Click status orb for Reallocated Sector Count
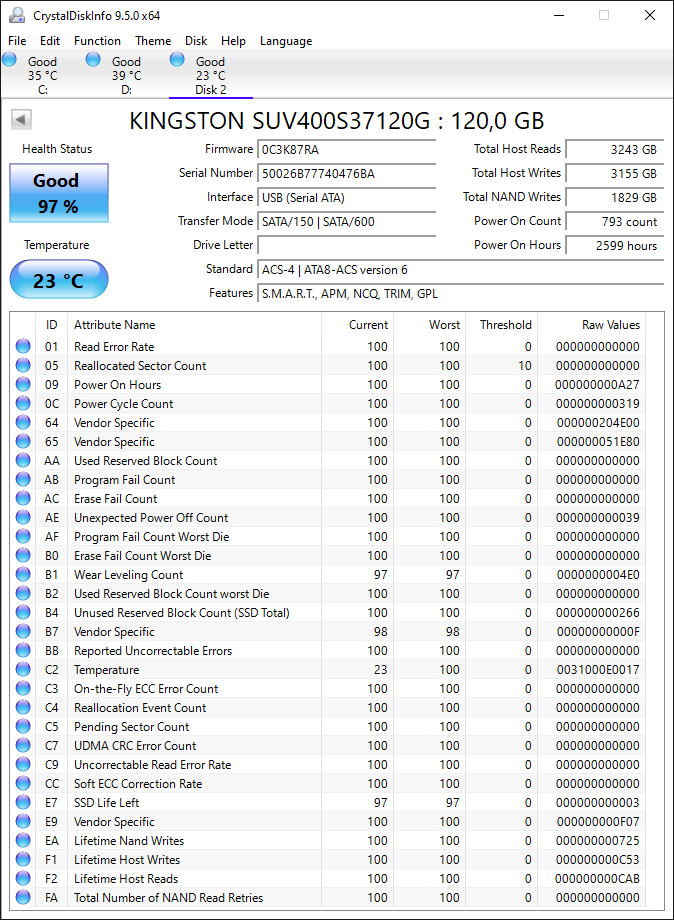 coord(23,366)
